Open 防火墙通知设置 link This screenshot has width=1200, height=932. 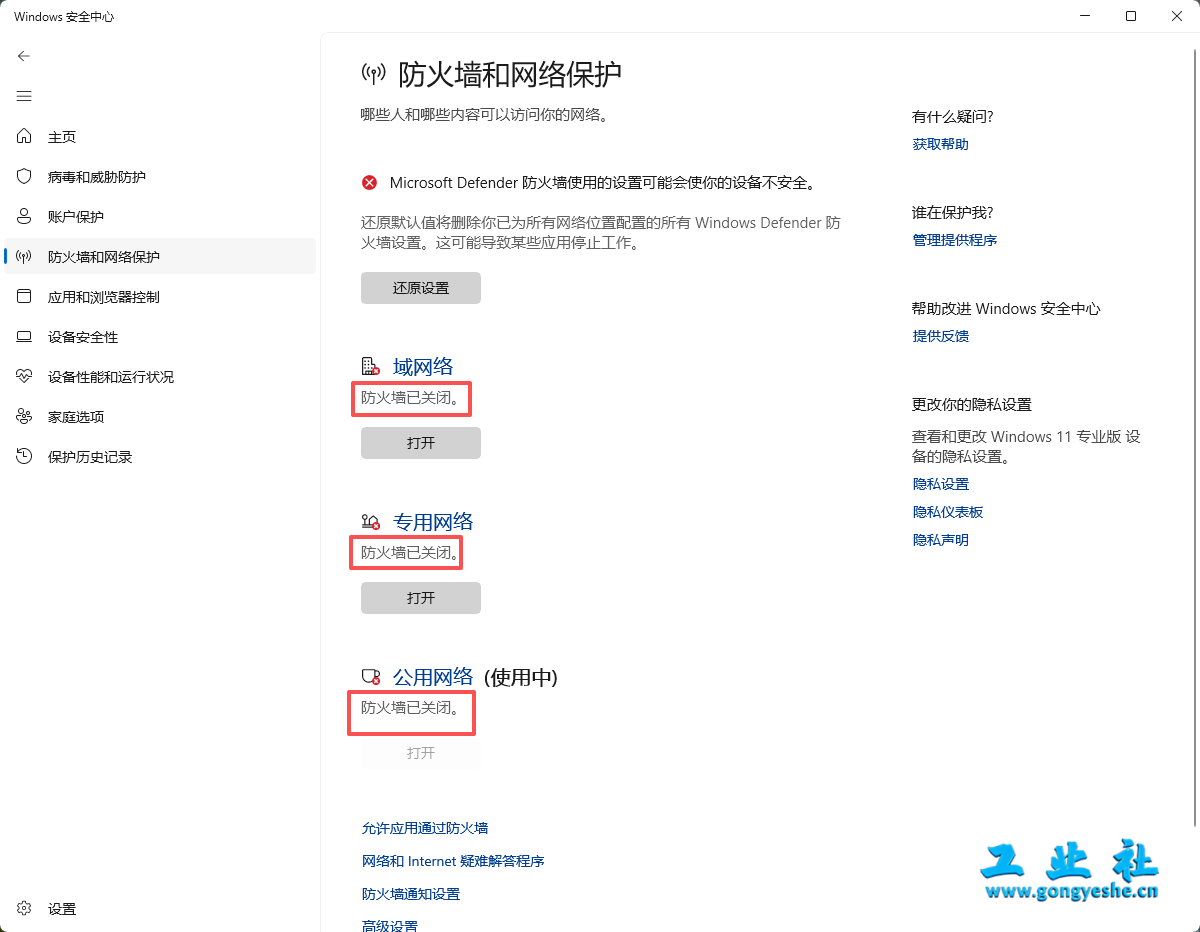pyautogui.click(x=411, y=894)
